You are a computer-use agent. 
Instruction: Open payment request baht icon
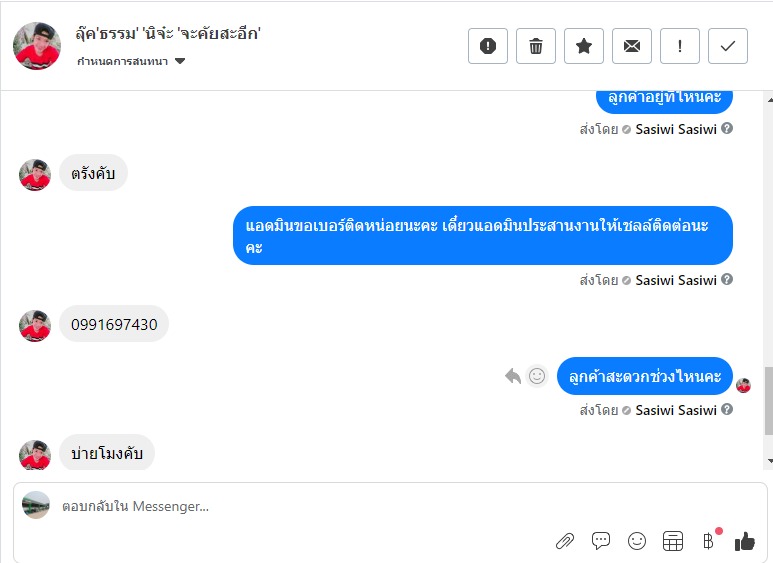[708, 541]
